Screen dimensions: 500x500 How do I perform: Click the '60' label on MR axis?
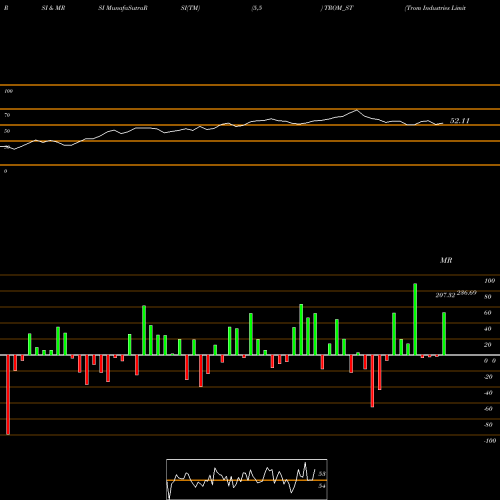488,313
